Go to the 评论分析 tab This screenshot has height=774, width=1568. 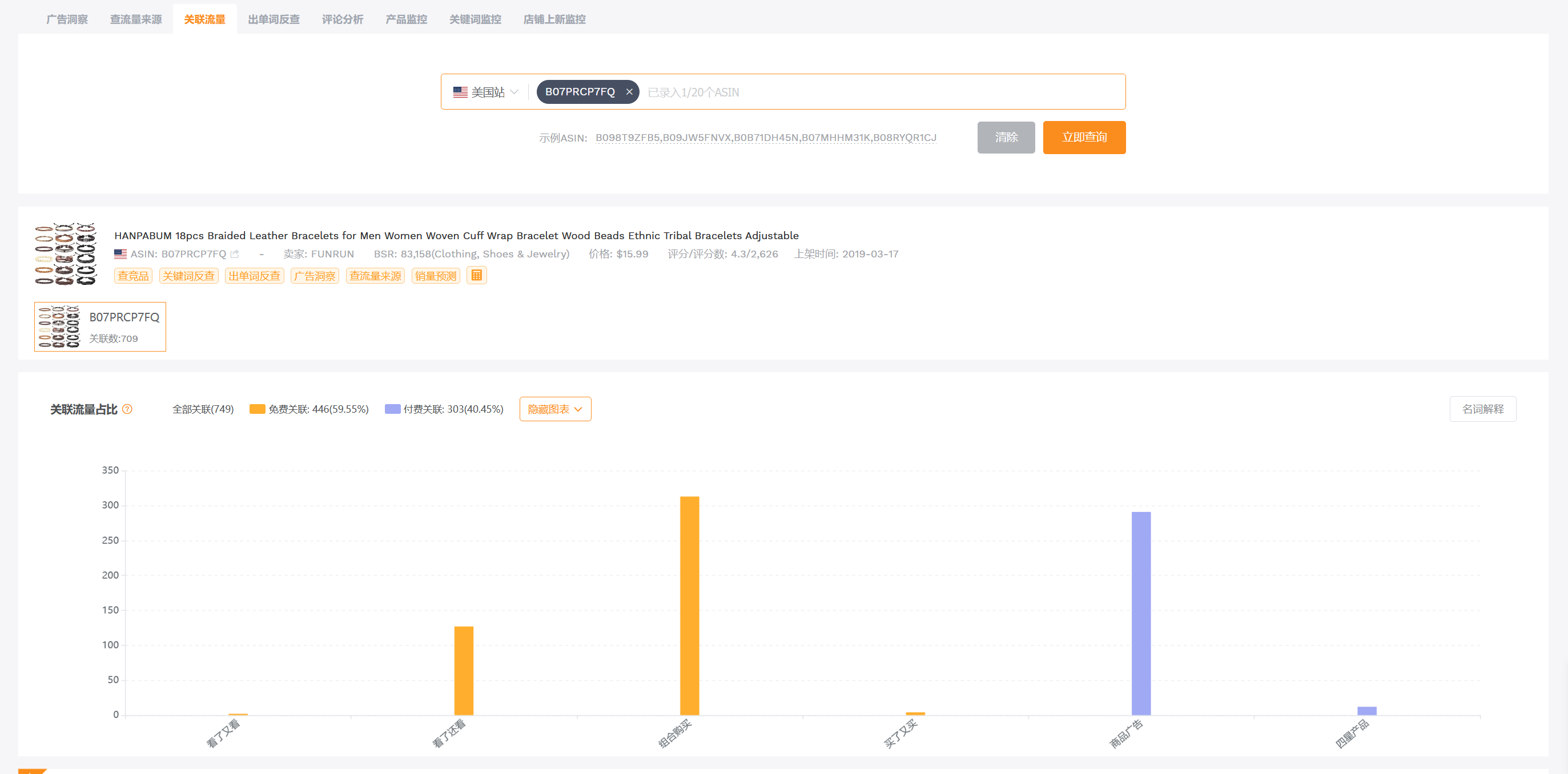click(x=343, y=19)
